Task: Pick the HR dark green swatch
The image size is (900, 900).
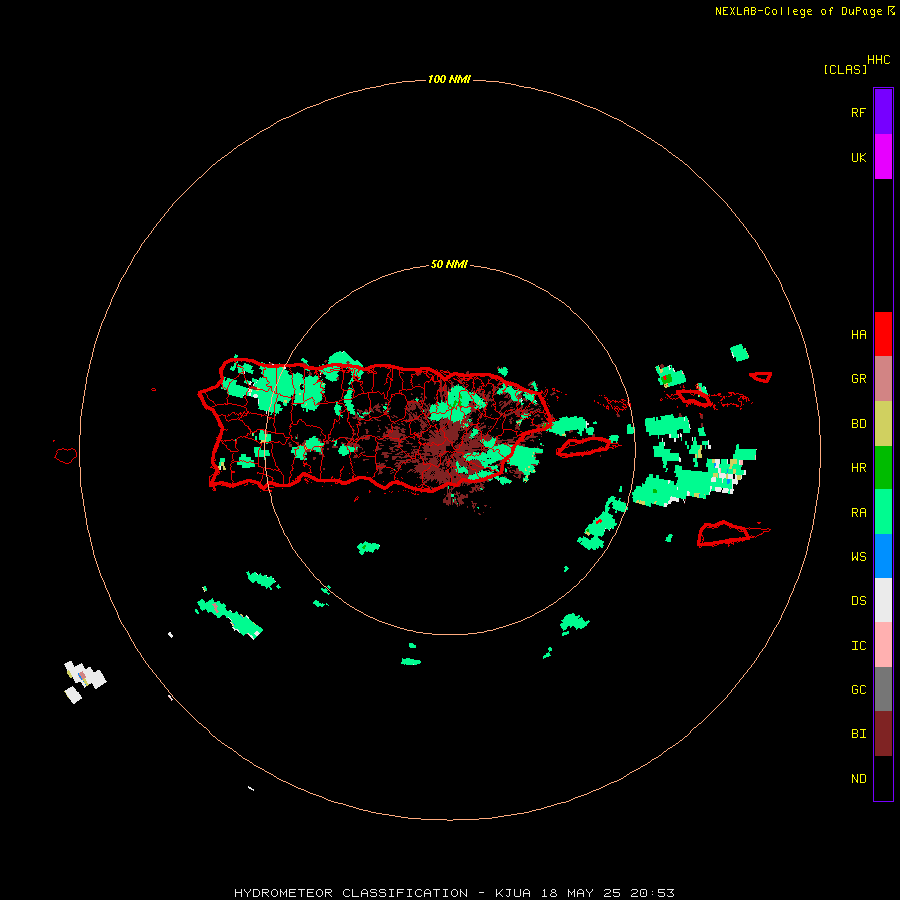Action: tap(883, 468)
